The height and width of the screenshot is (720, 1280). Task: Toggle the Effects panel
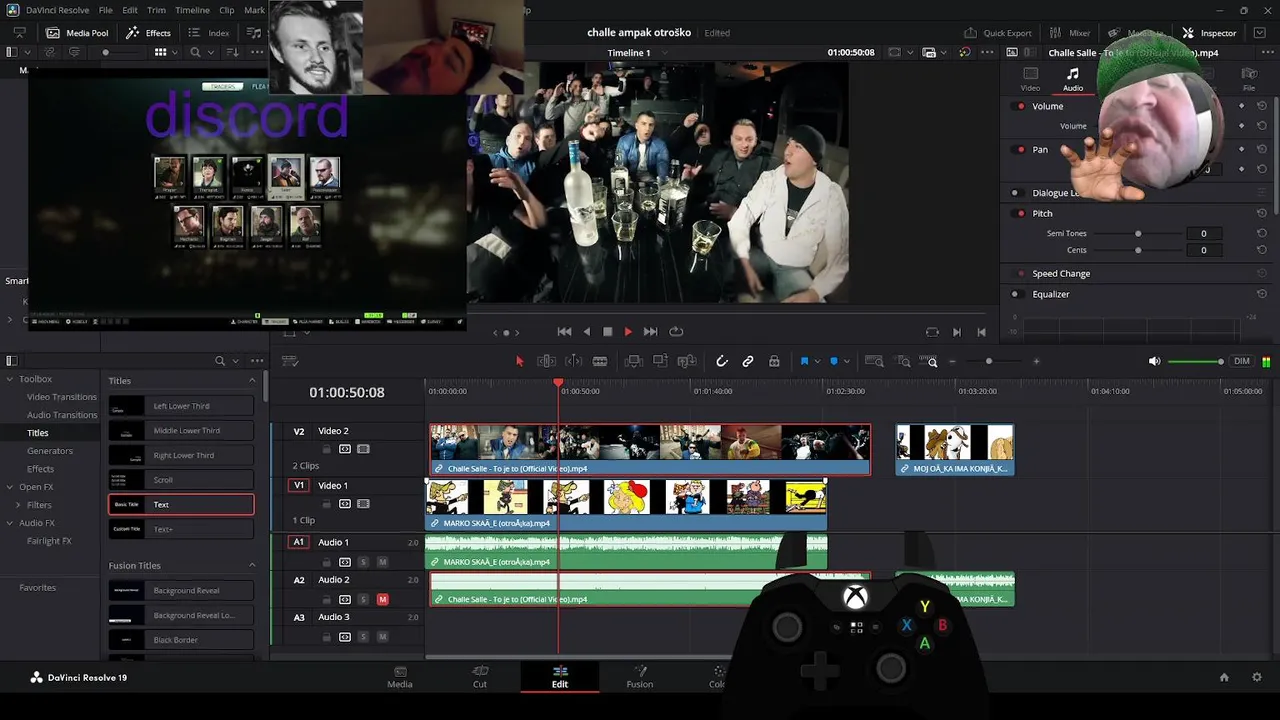click(148, 33)
